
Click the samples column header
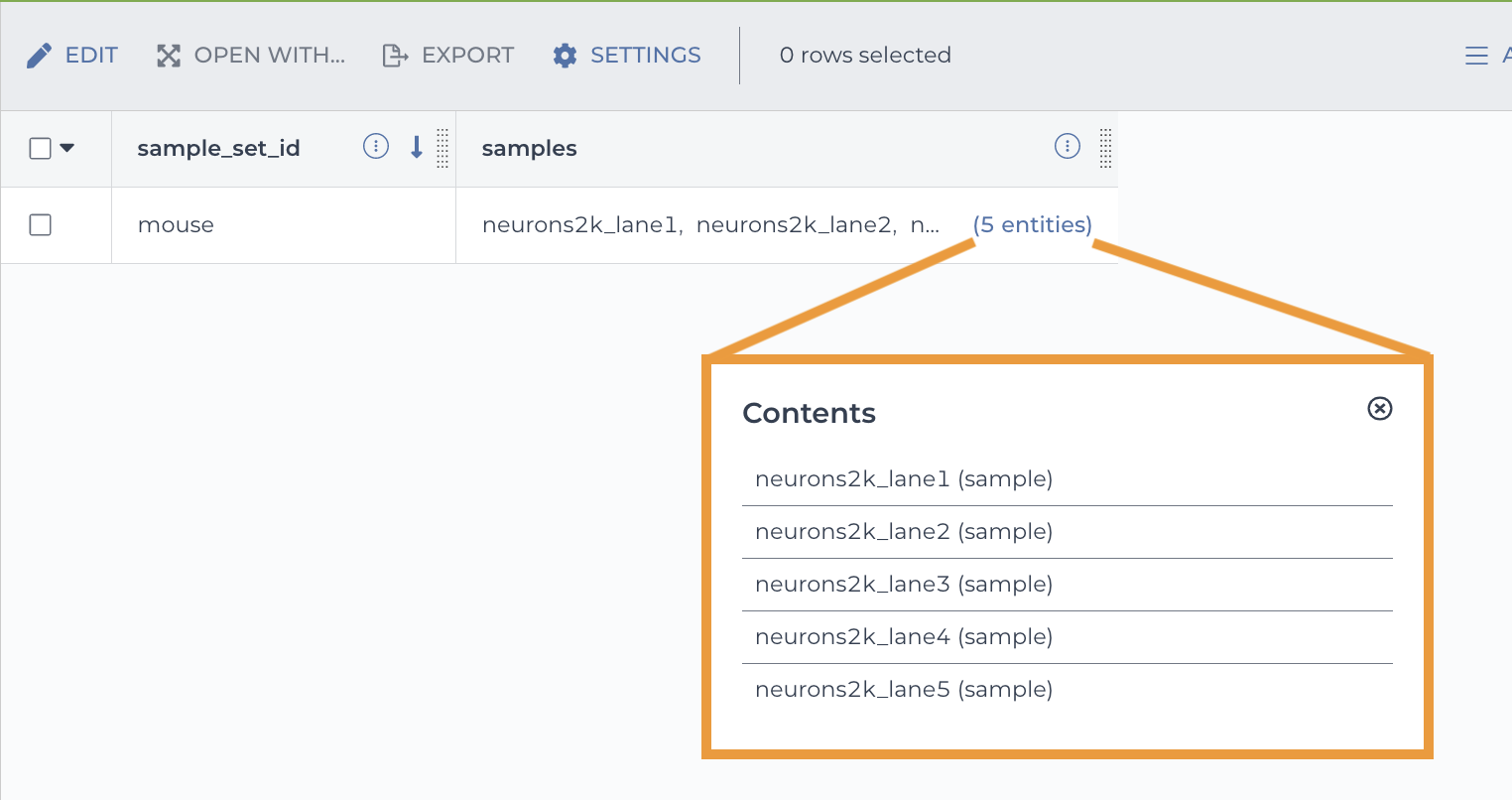(529, 148)
